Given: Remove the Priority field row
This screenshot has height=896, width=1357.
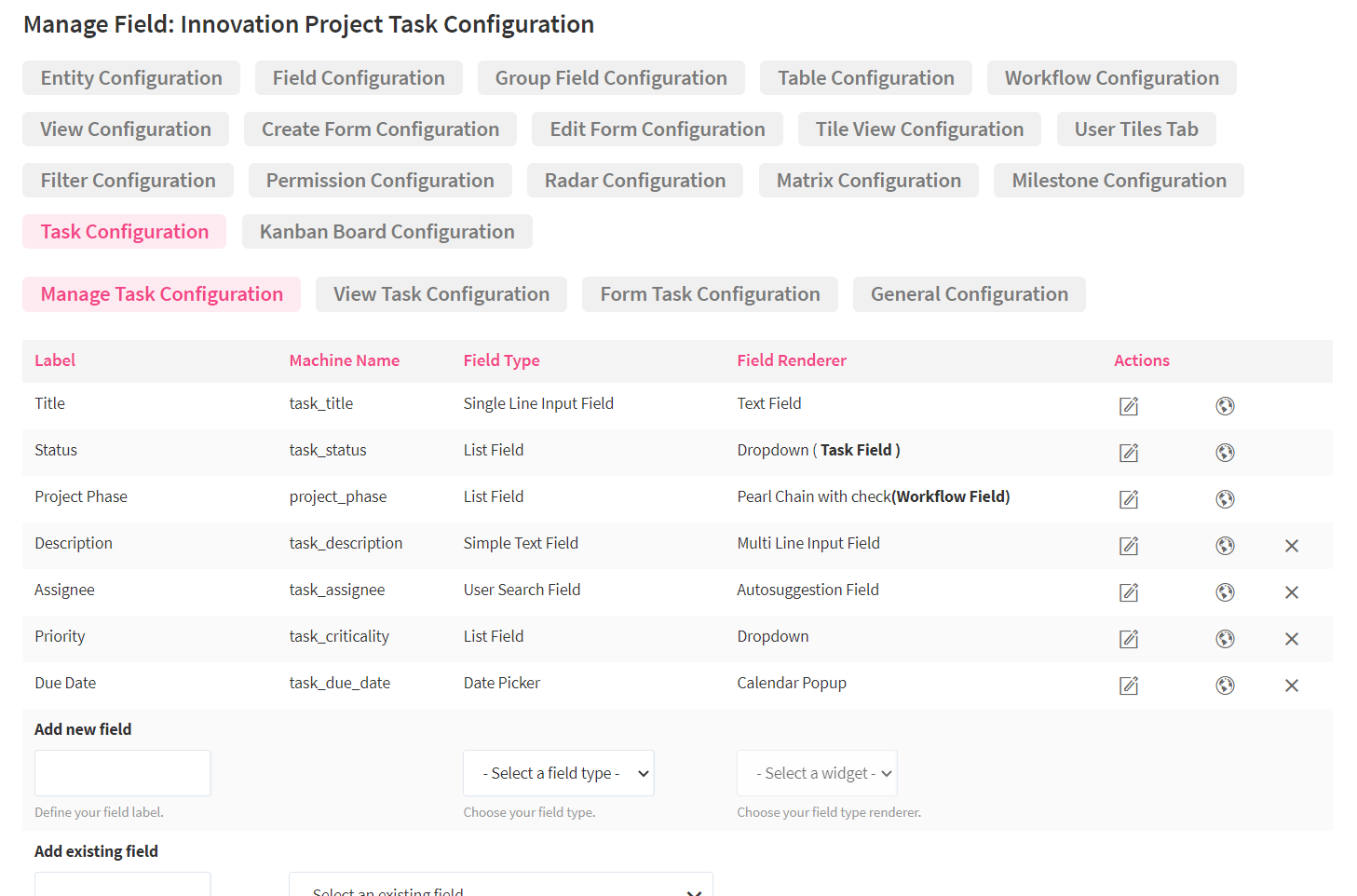Looking at the screenshot, I should coord(1292,639).
